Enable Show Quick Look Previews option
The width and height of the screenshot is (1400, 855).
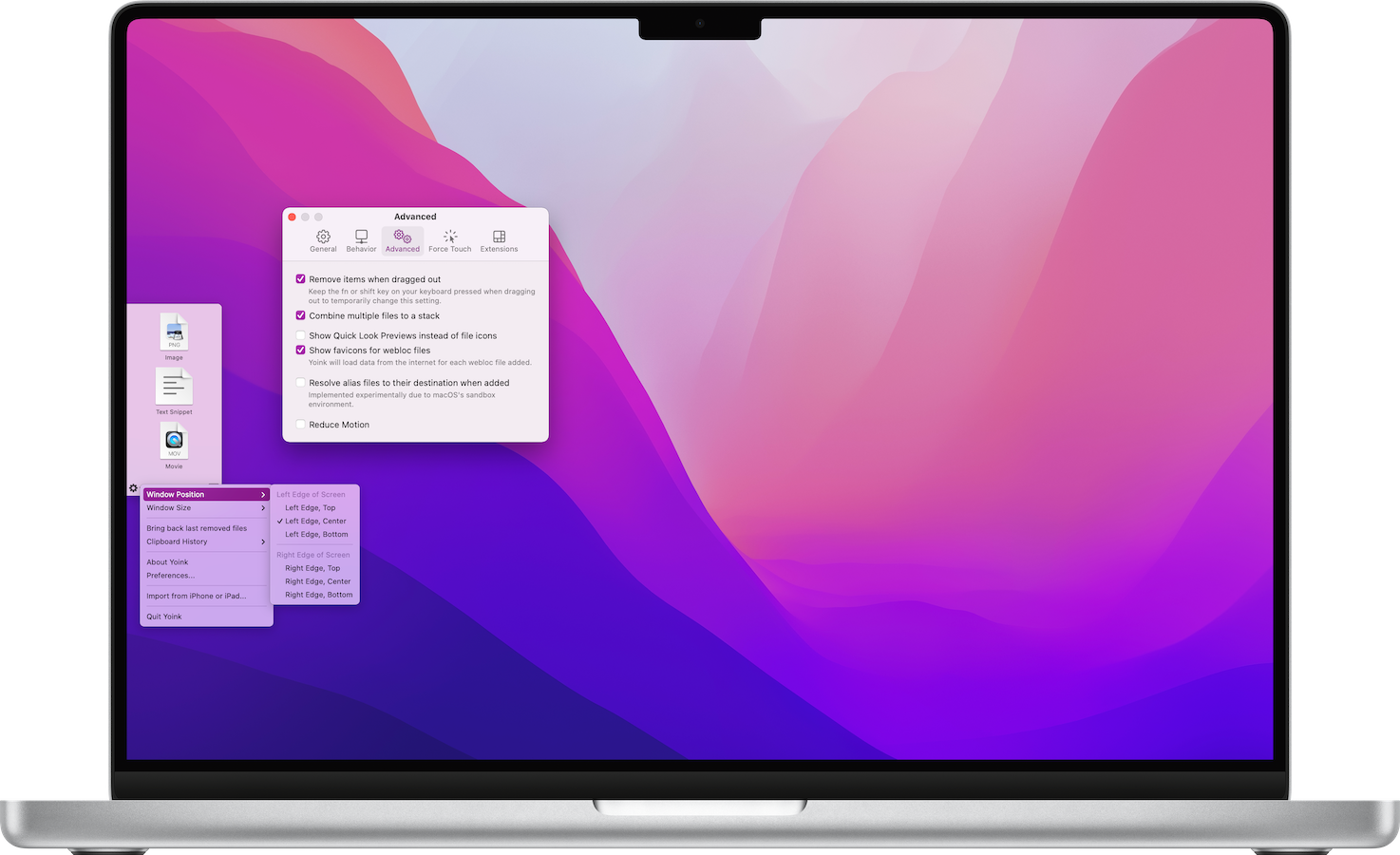[x=300, y=334]
